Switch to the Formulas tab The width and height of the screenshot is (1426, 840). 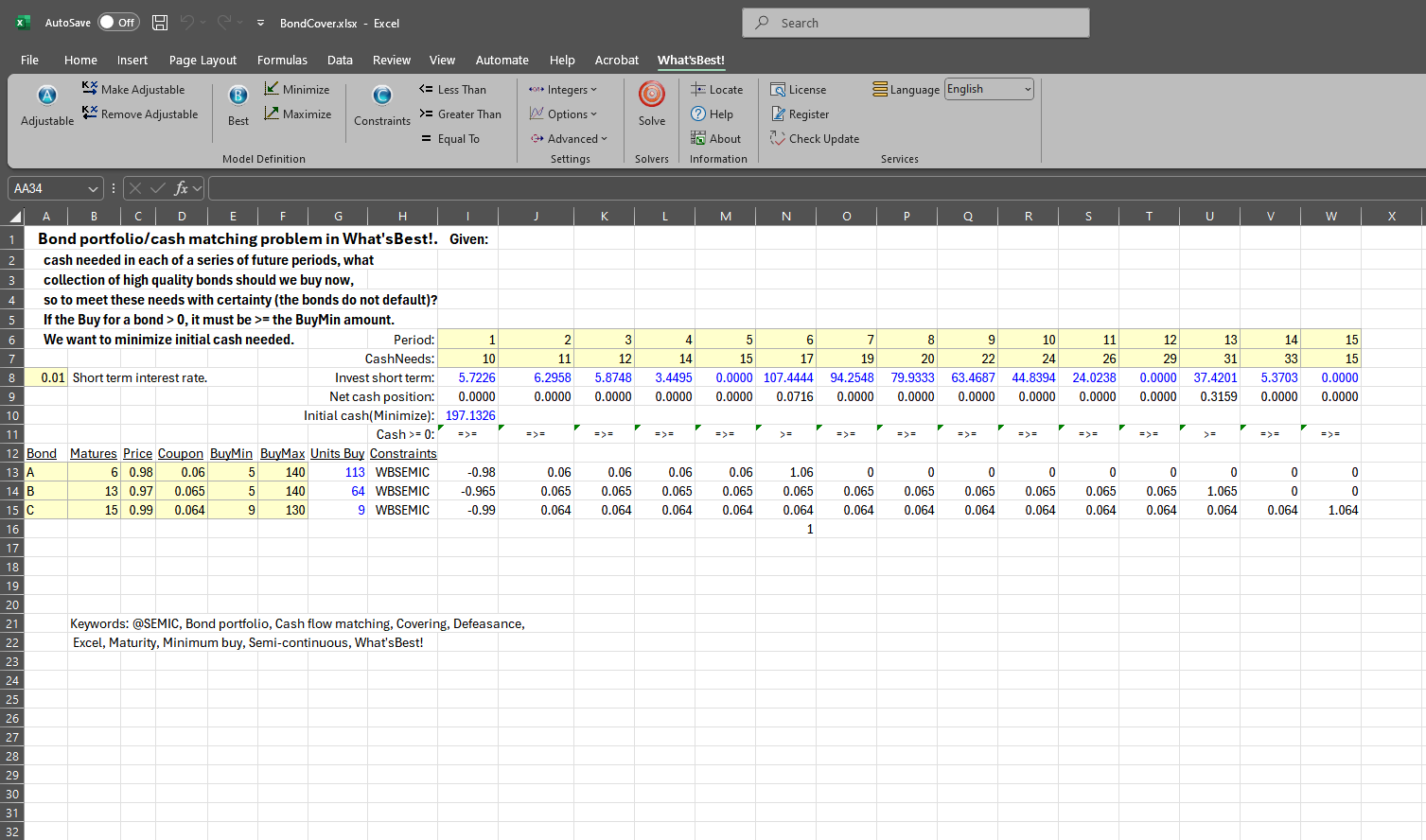[x=282, y=60]
